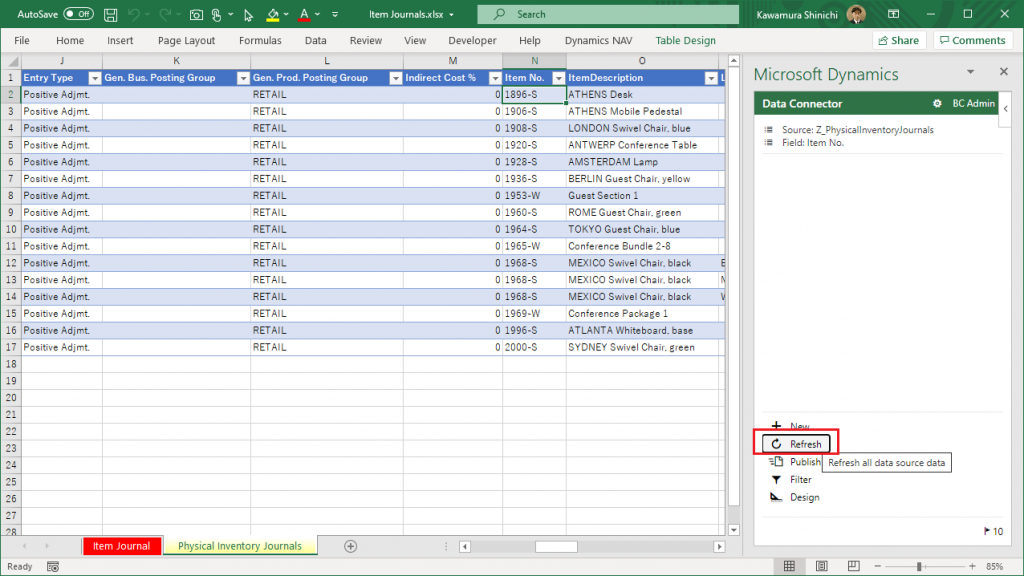This screenshot has height=576, width=1024.
Task: Toggle the AutoSave switch
Action: pyautogui.click(x=78, y=14)
